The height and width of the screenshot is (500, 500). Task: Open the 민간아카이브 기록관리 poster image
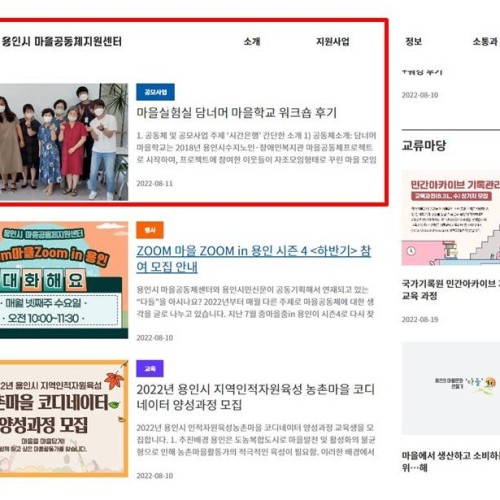(451, 218)
